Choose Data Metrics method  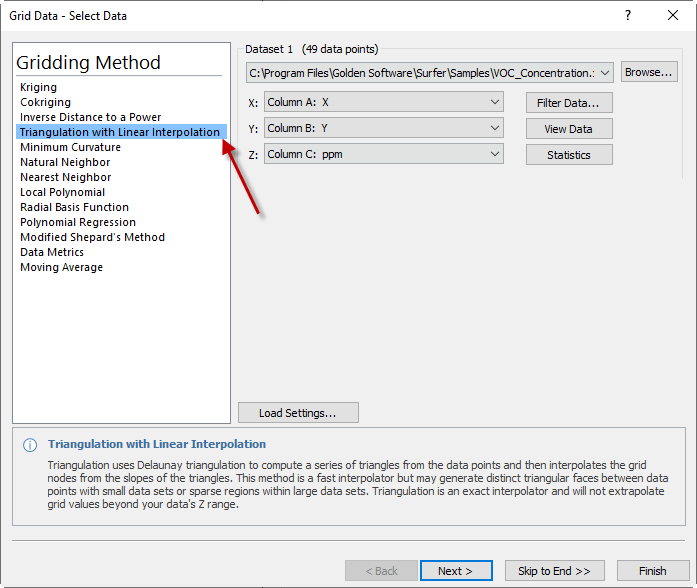pos(52,252)
